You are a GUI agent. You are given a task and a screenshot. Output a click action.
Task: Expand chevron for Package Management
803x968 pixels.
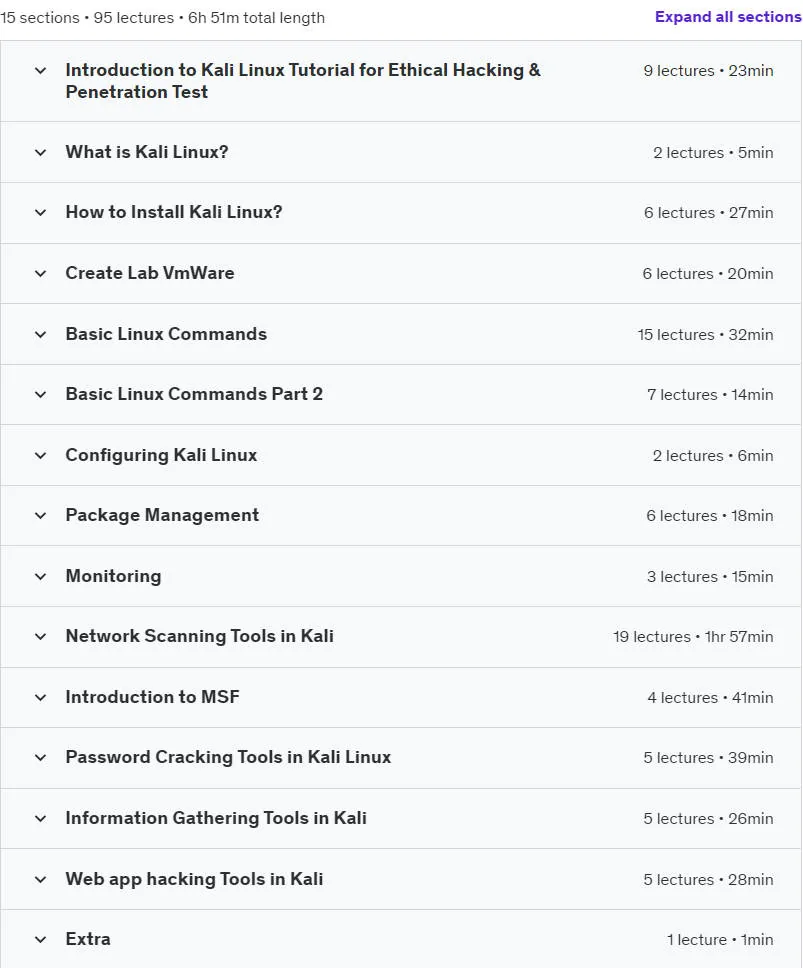pyautogui.click(x=40, y=515)
